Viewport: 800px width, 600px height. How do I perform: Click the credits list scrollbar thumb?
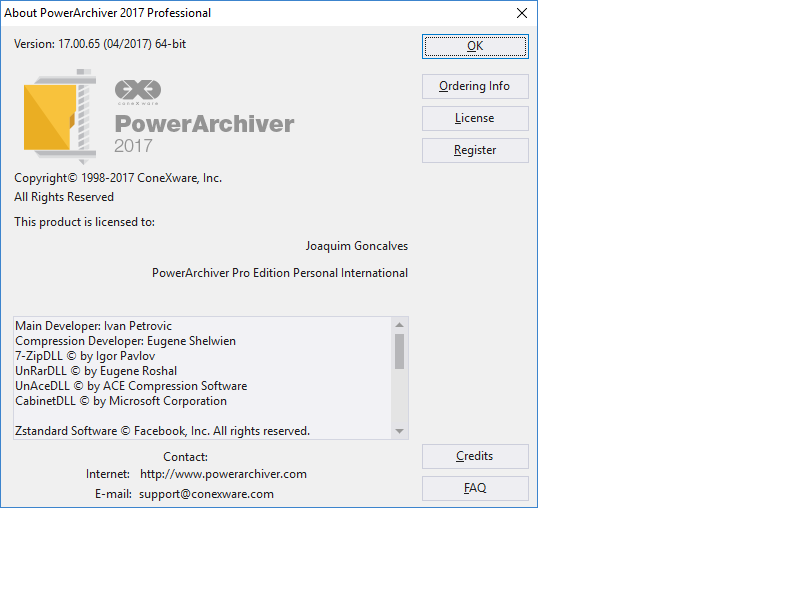(399, 351)
